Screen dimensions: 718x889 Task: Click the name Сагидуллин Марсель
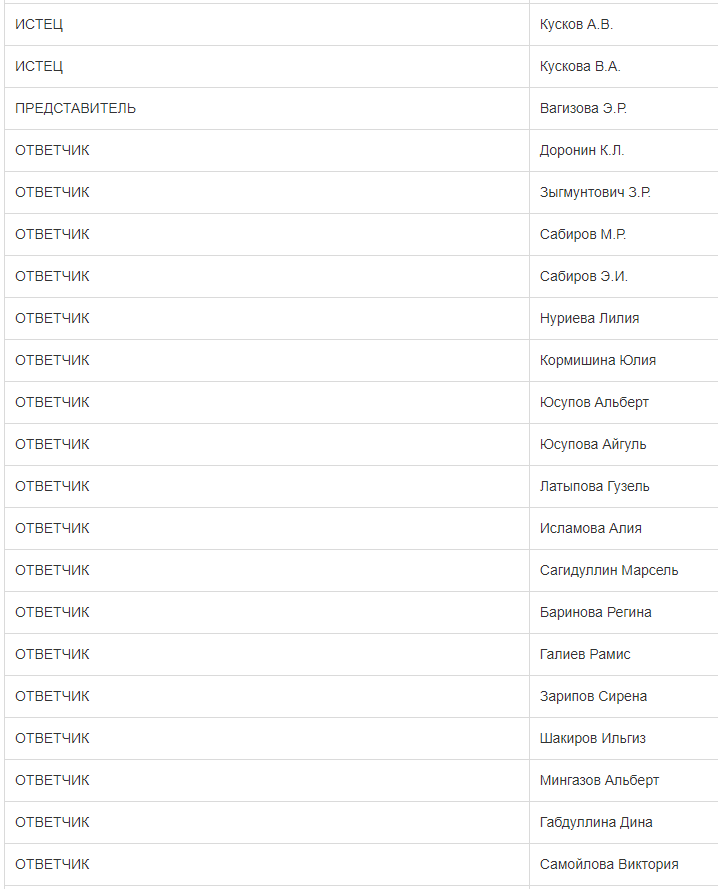609,570
